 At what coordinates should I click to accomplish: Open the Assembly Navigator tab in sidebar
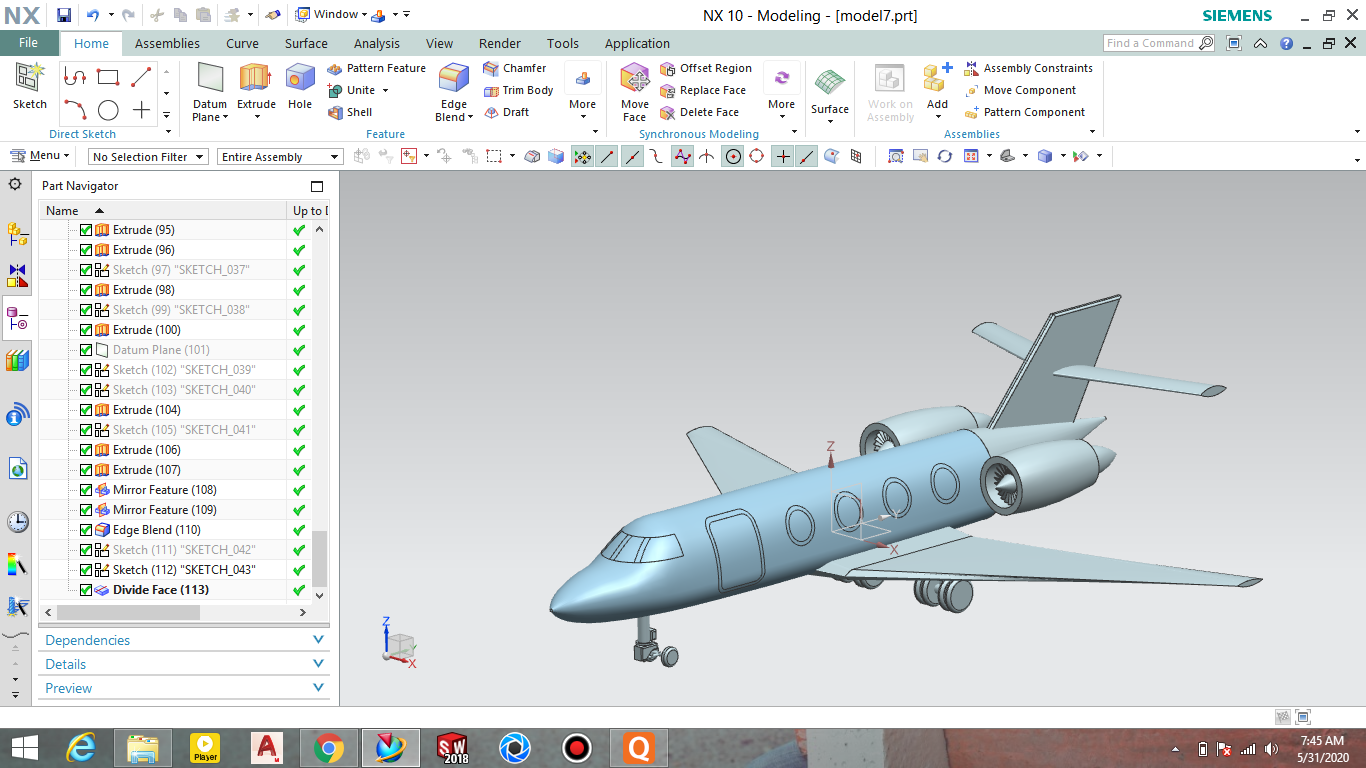[x=17, y=234]
